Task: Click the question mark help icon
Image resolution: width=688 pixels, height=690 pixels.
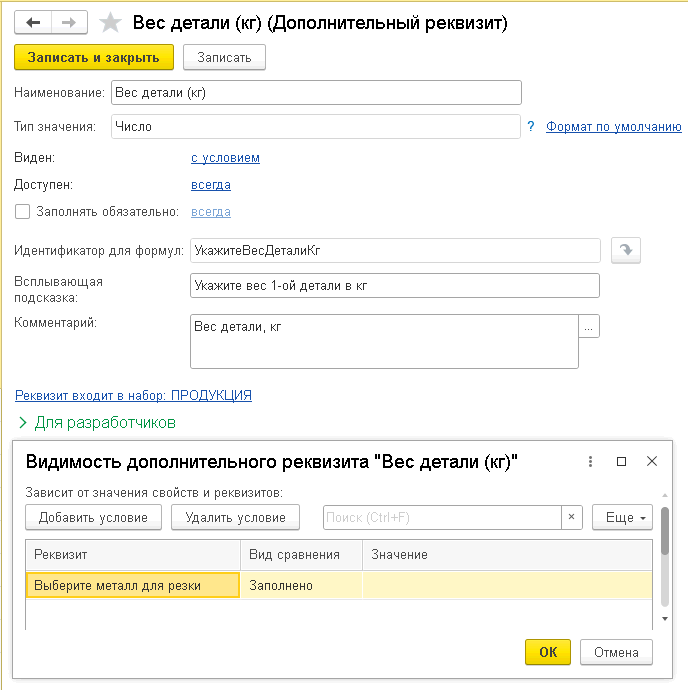Action: pos(530,127)
